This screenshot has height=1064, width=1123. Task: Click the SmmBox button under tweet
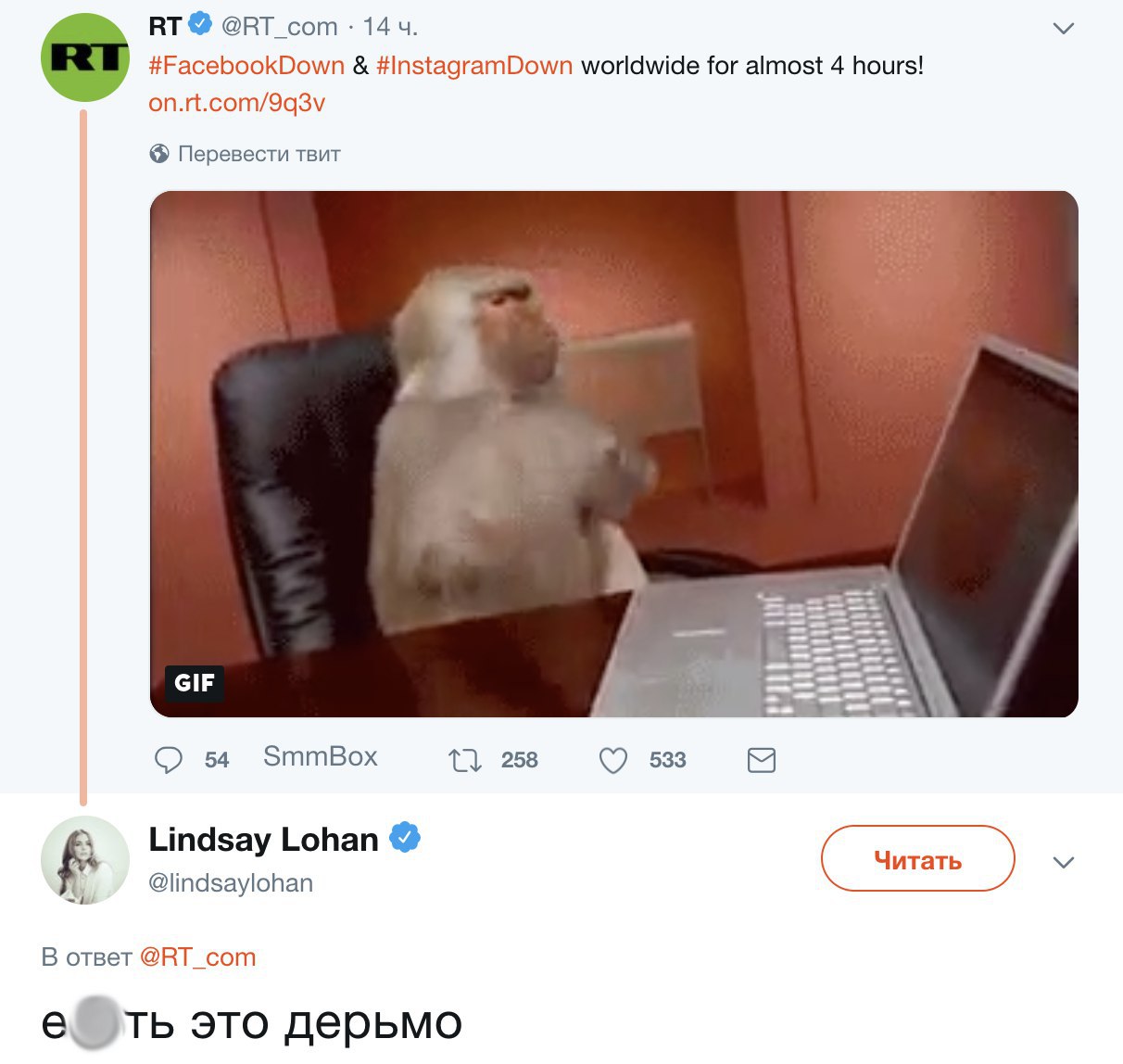[x=321, y=756]
